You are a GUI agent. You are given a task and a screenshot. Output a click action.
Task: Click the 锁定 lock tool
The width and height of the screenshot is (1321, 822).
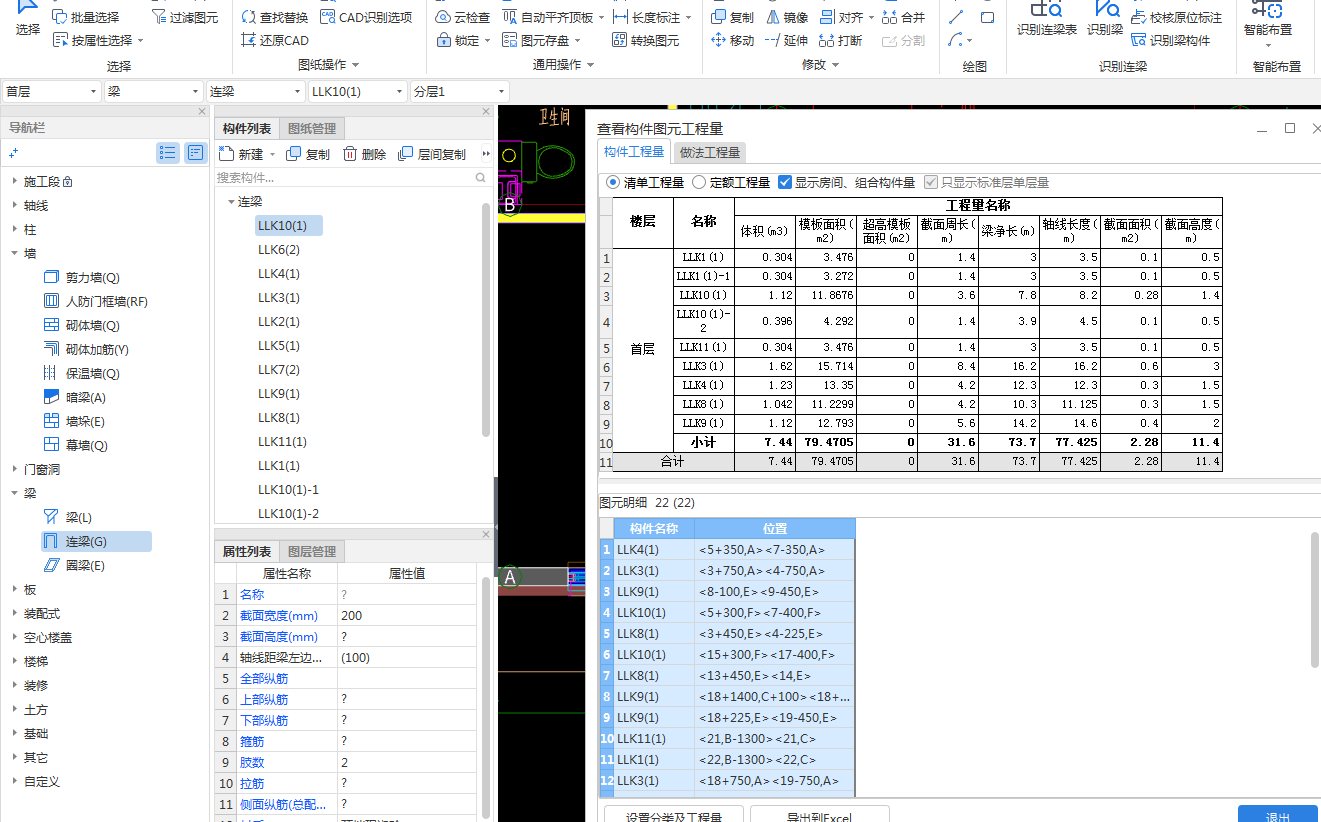463,40
